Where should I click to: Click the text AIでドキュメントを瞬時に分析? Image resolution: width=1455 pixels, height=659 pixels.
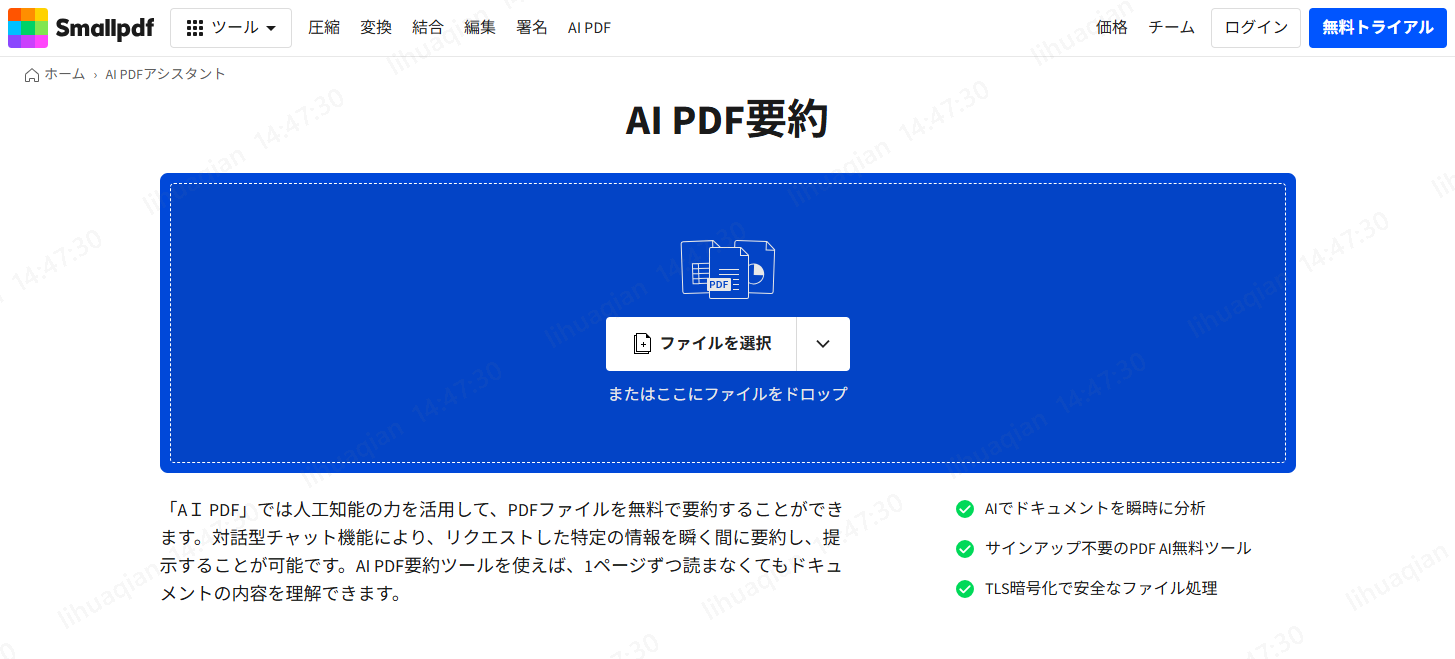[1095, 508]
